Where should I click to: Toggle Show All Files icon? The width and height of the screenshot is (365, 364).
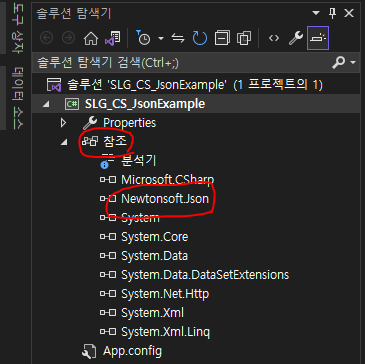(244, 38)
